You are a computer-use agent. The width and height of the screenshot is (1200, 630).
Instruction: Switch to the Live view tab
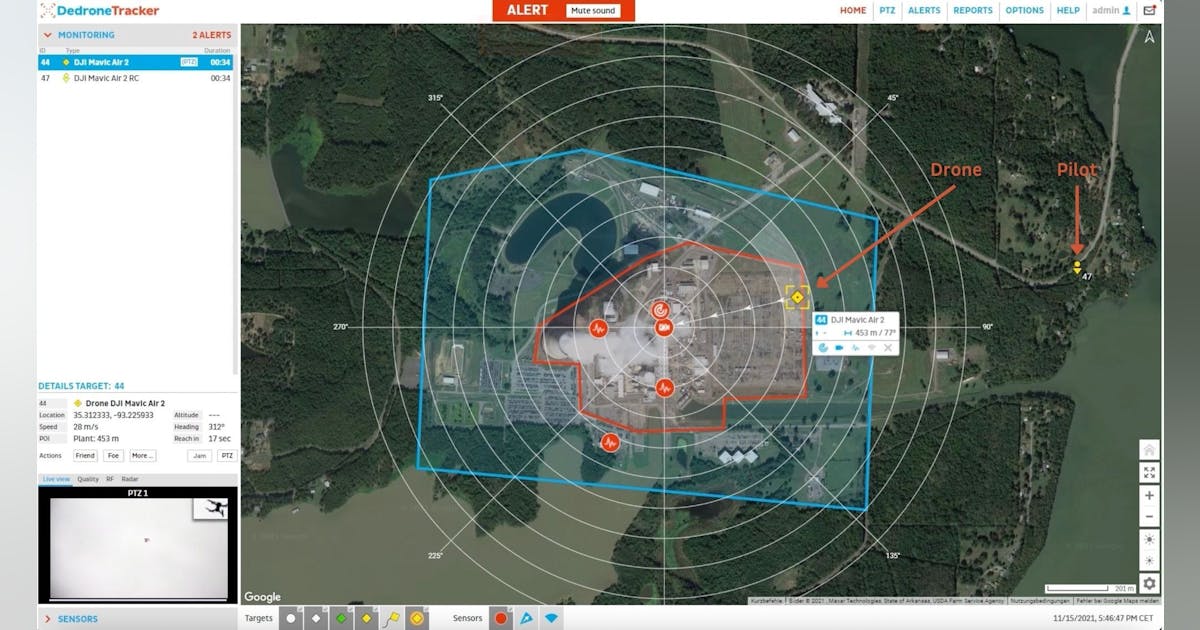[56, 479]
